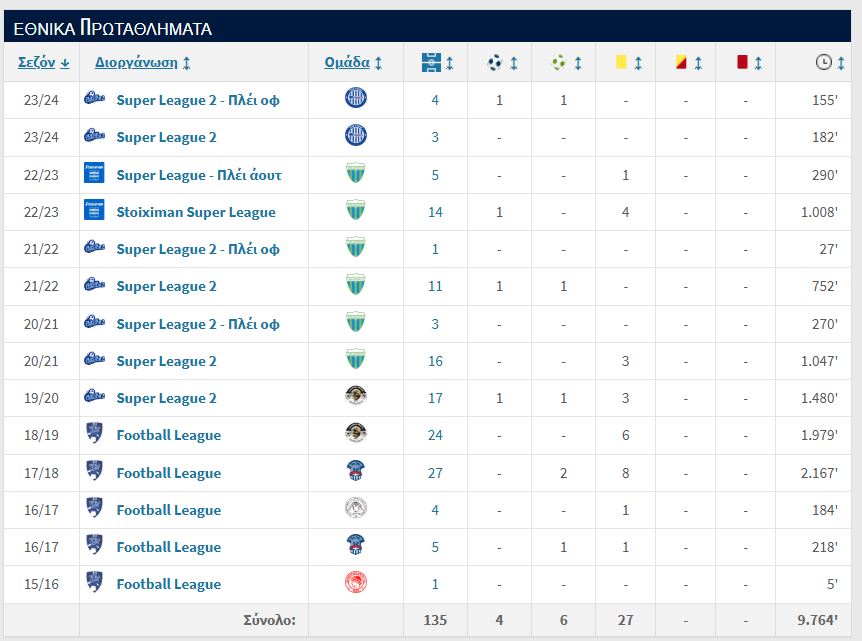Viewport: 862px width, 641px height.
Task: Open 17/18 Football League competition link
Action: pos(169,473)
